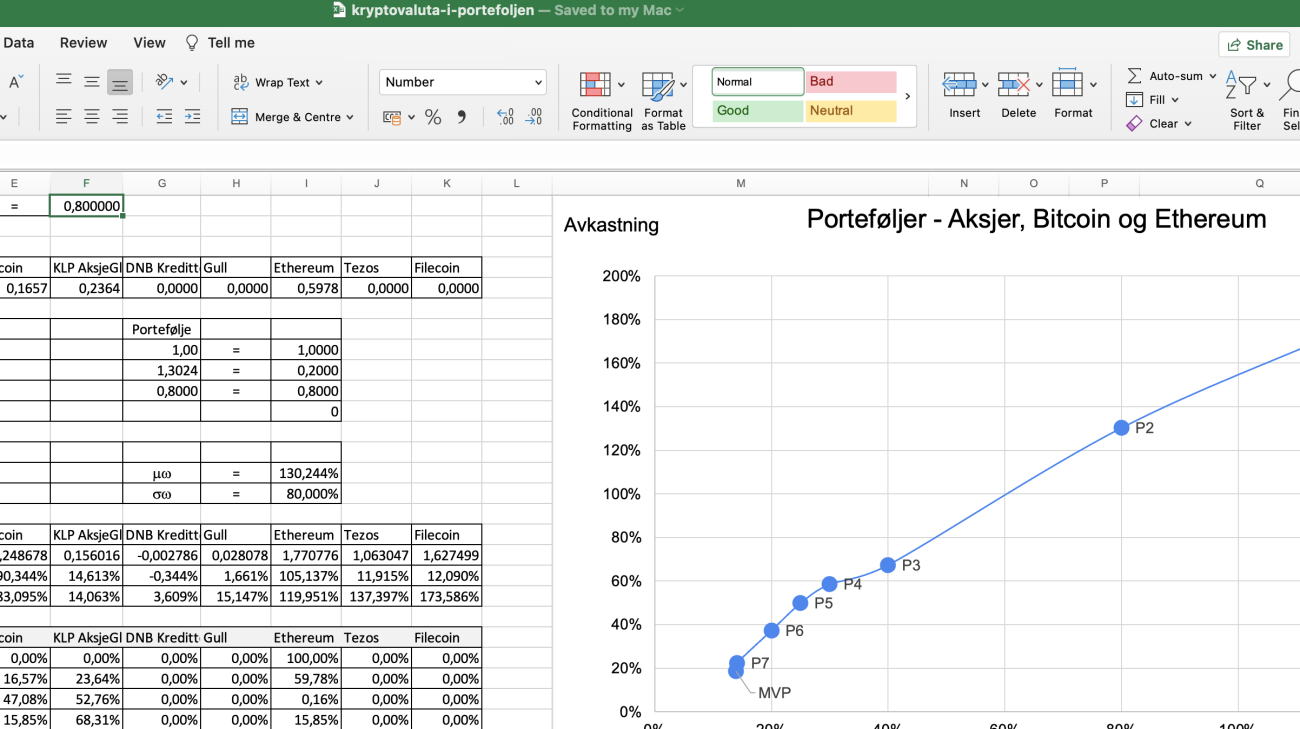This screenshot has height=729, width=1300.
Task: Click Tell me search lightbulb
Action: [192, 43]
